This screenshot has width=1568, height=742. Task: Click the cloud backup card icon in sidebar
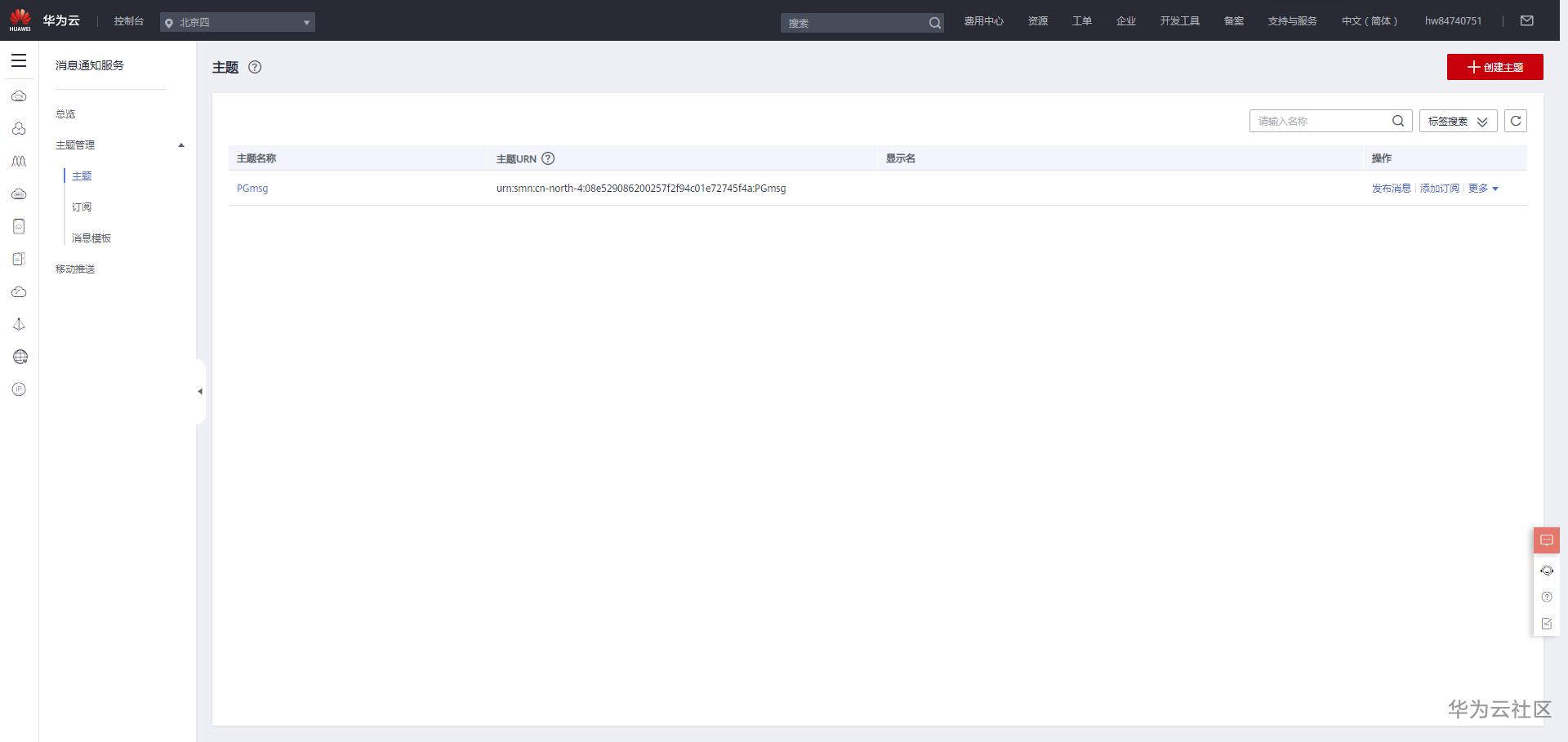(19, 260)
